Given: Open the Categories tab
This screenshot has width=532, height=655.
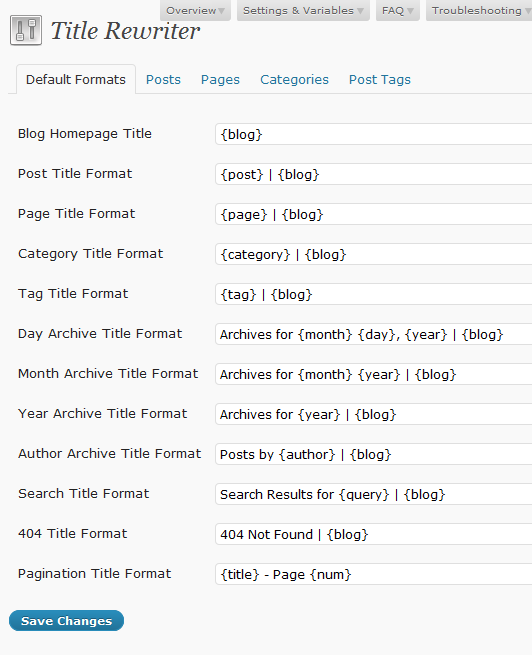Looking at the screenshot, I should [294, 79].
